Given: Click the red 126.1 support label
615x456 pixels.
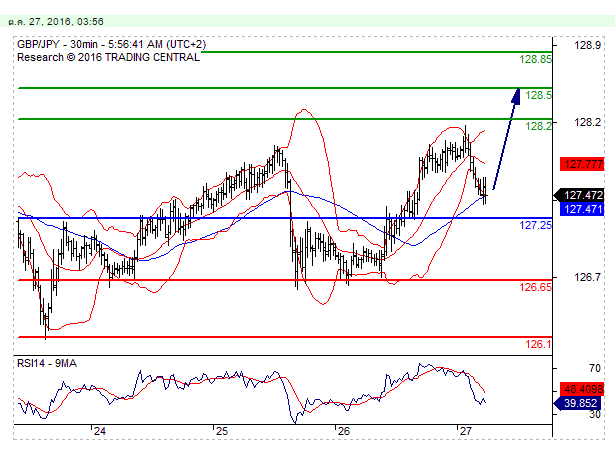Looking at the screenshot, I should tap(538, 344).
